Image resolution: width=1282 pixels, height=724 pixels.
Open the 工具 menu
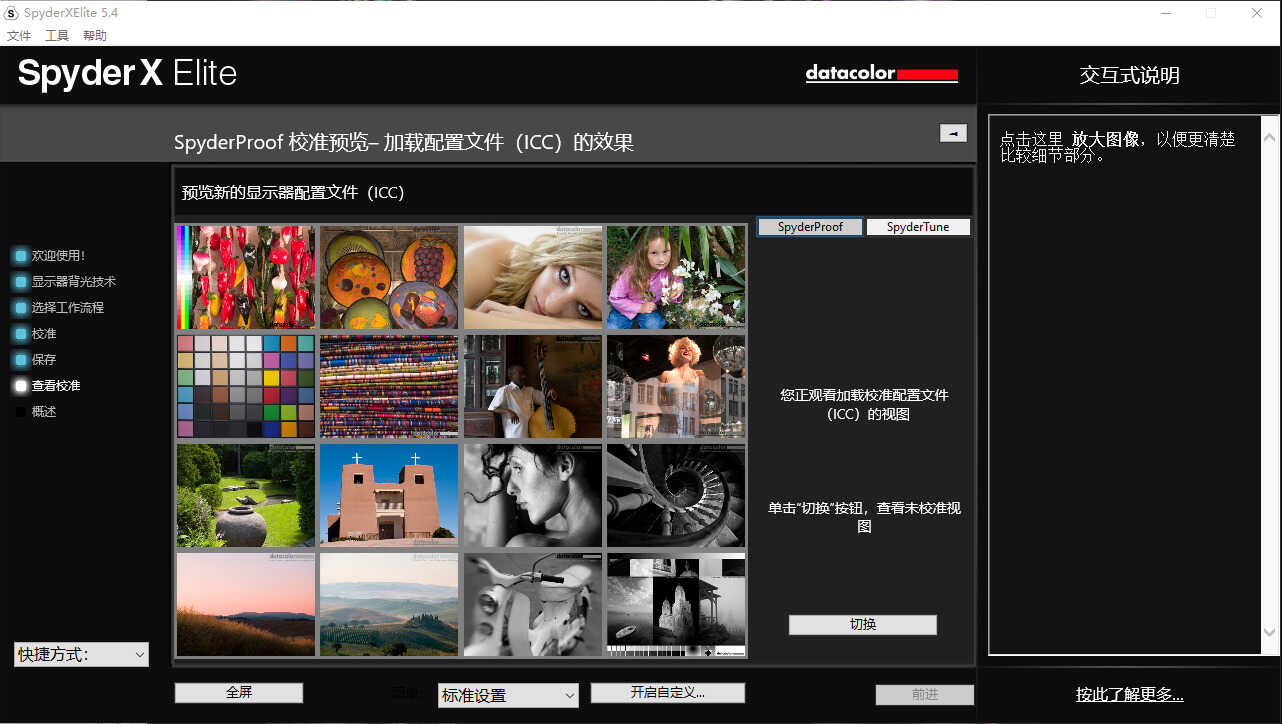click(x=57, y=36)
